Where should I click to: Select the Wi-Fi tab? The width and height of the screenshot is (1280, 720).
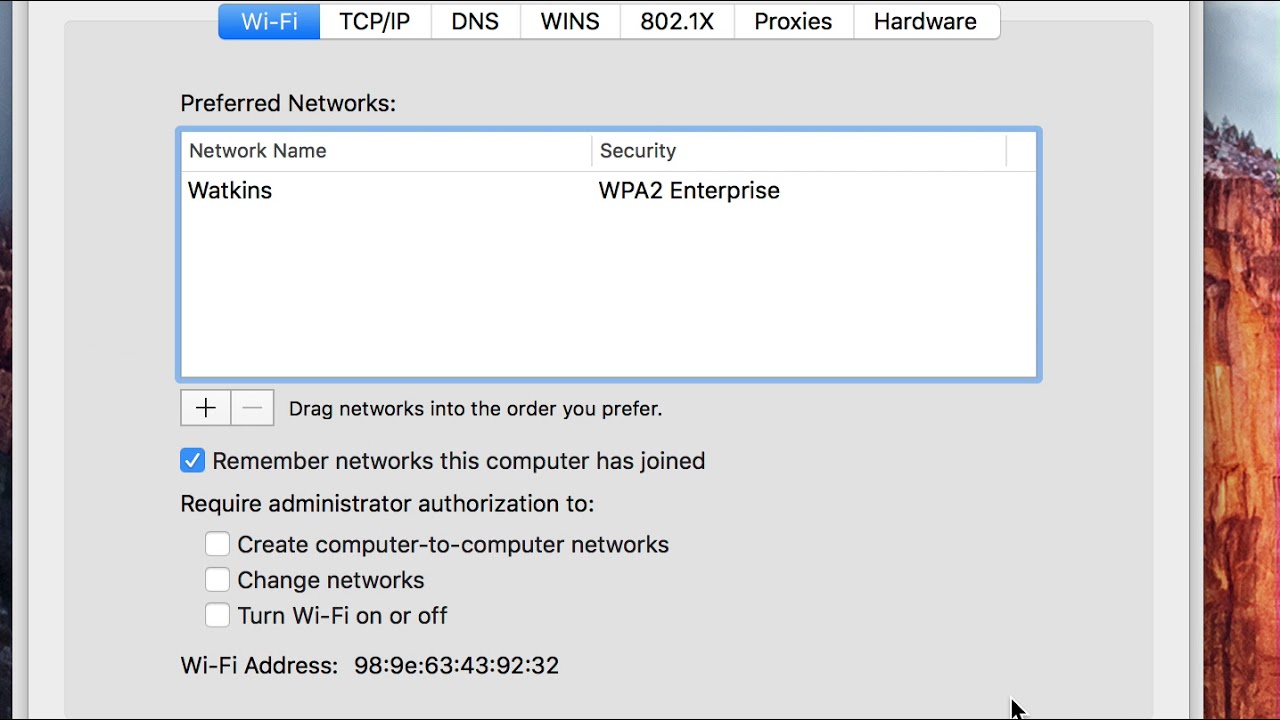[x=269, y=22]
